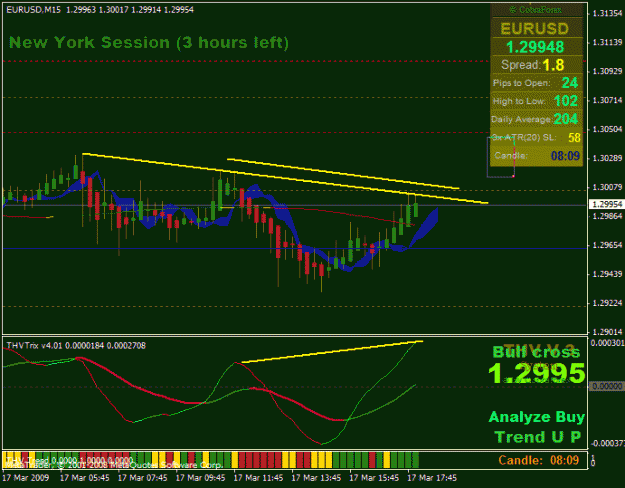Click the 17 Mar 07:45 time label
Image resolution: width=625 pixels, height=488 pixels.
pyautogui.click(x=143, y=478)
